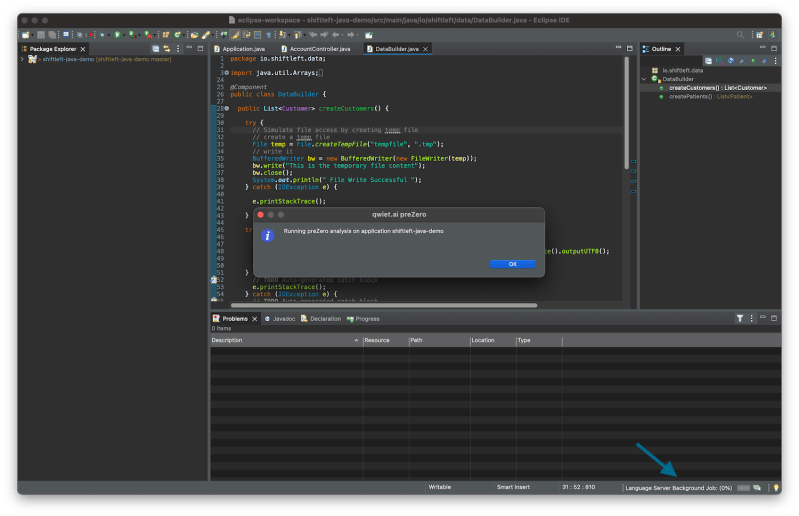Click the Open Perspective icon

point(759,35)
